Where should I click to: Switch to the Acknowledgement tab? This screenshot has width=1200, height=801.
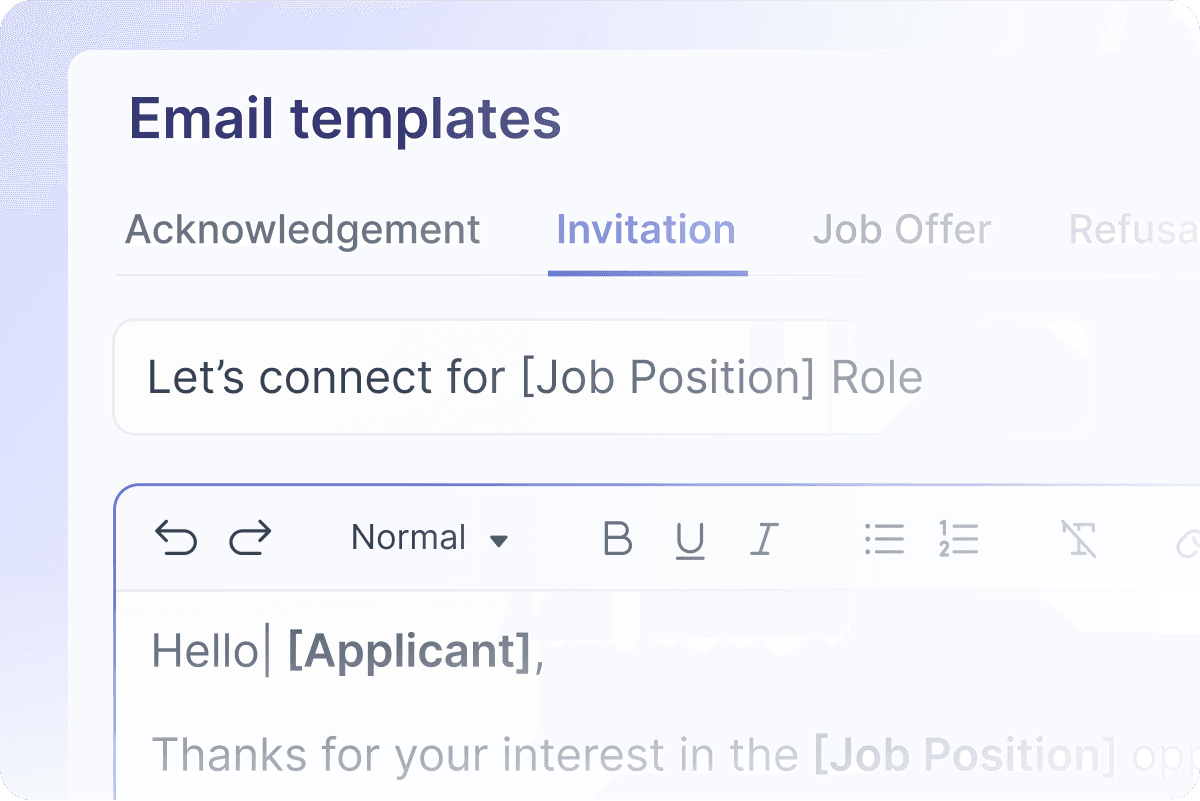click(302, 230)
